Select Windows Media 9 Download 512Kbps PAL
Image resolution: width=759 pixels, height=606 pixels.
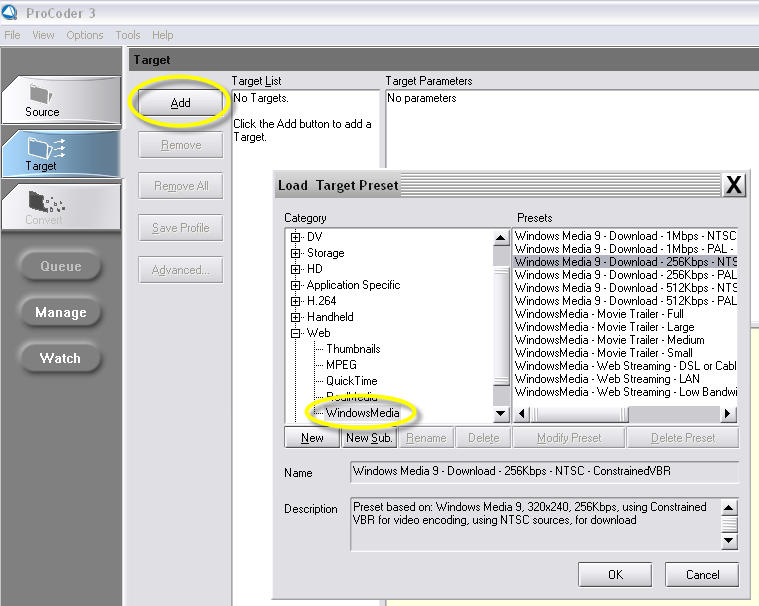click(625, 301)
